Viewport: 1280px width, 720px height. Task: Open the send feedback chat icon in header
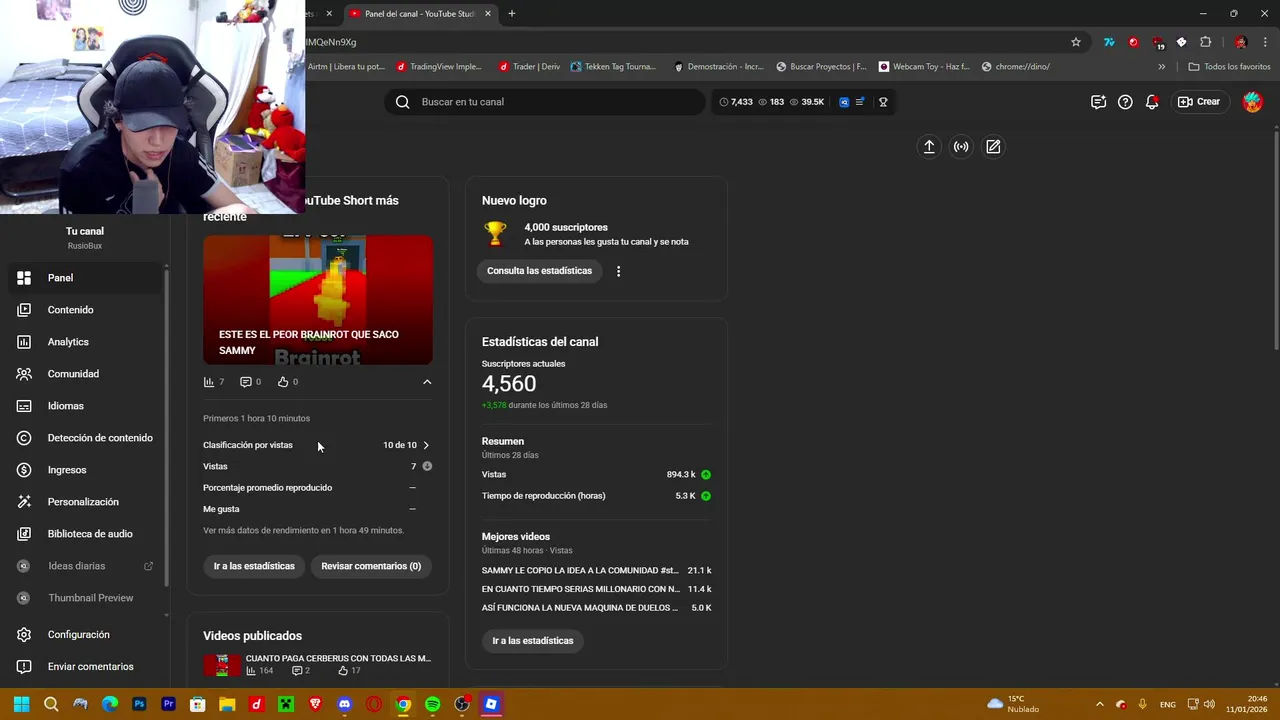pos(1098,102)
